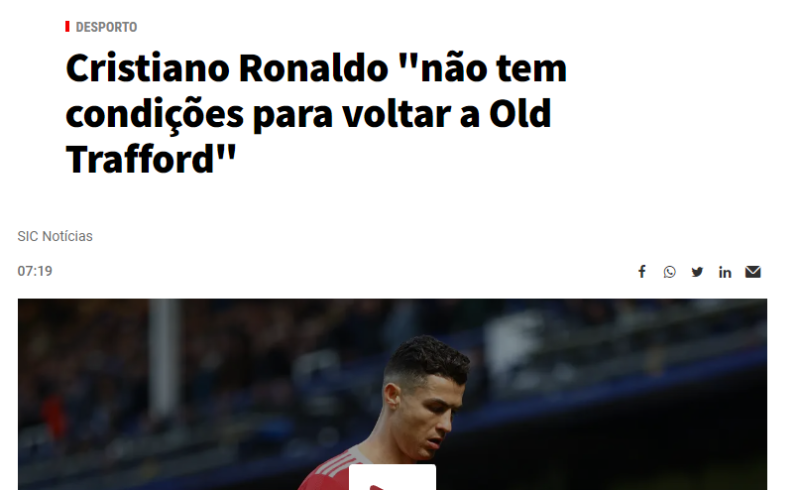This screenshot has height=490, width=800.
Task: Share the article on Facebook
Action: click(x=642, y=272)
